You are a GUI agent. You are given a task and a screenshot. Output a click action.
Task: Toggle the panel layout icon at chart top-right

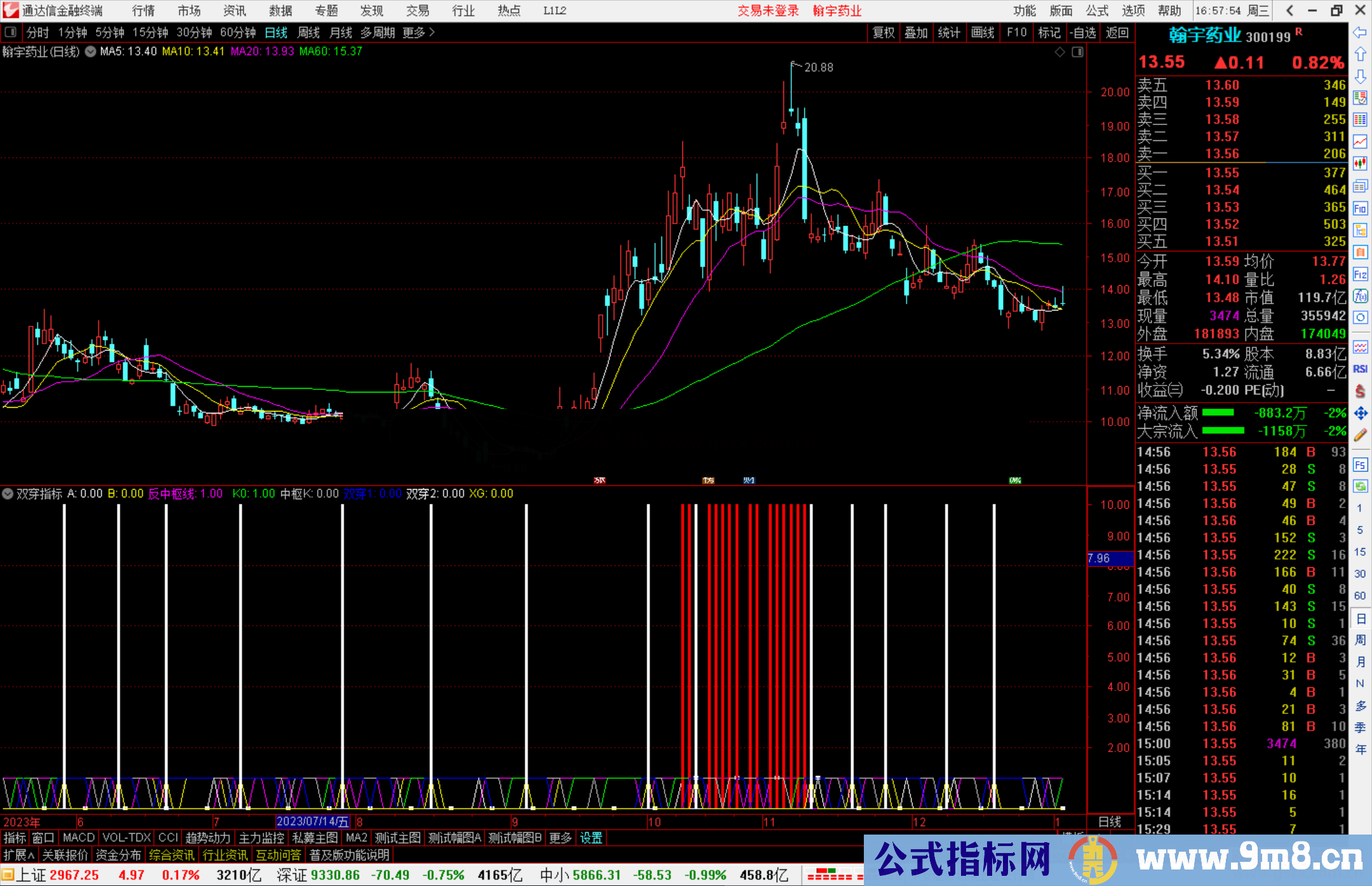(1077, 52)
